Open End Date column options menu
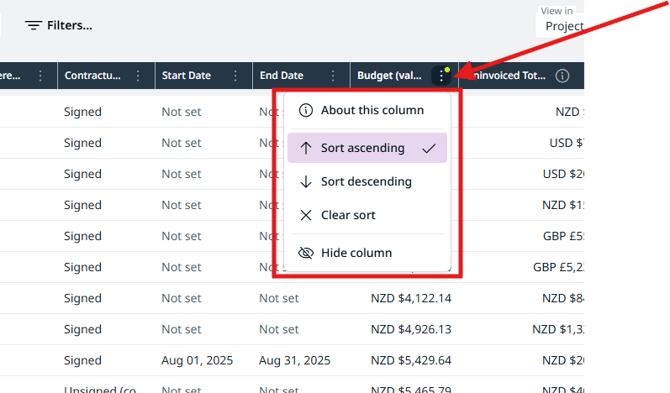Viewport: 670px width, 393px height. point(333,76)
